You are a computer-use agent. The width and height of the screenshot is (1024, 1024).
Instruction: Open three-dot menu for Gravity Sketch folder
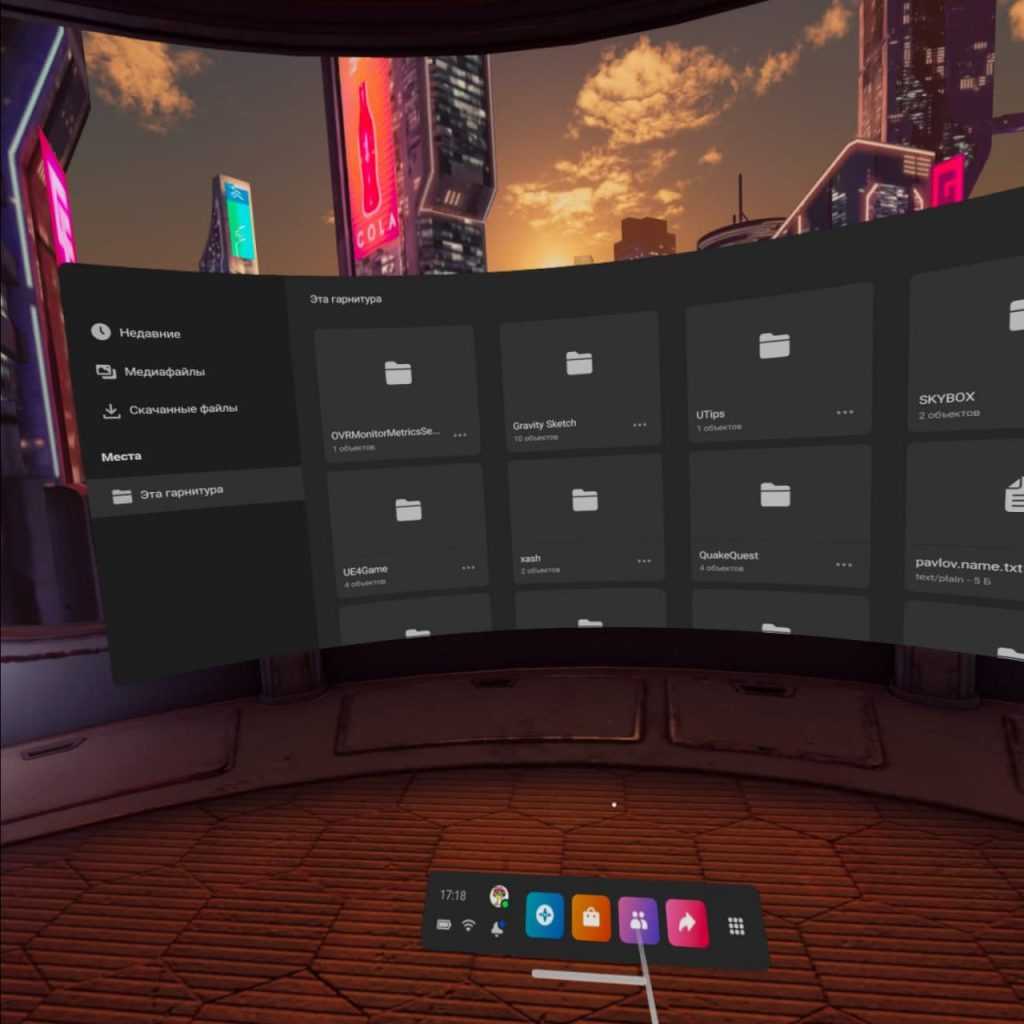(640, 425)
